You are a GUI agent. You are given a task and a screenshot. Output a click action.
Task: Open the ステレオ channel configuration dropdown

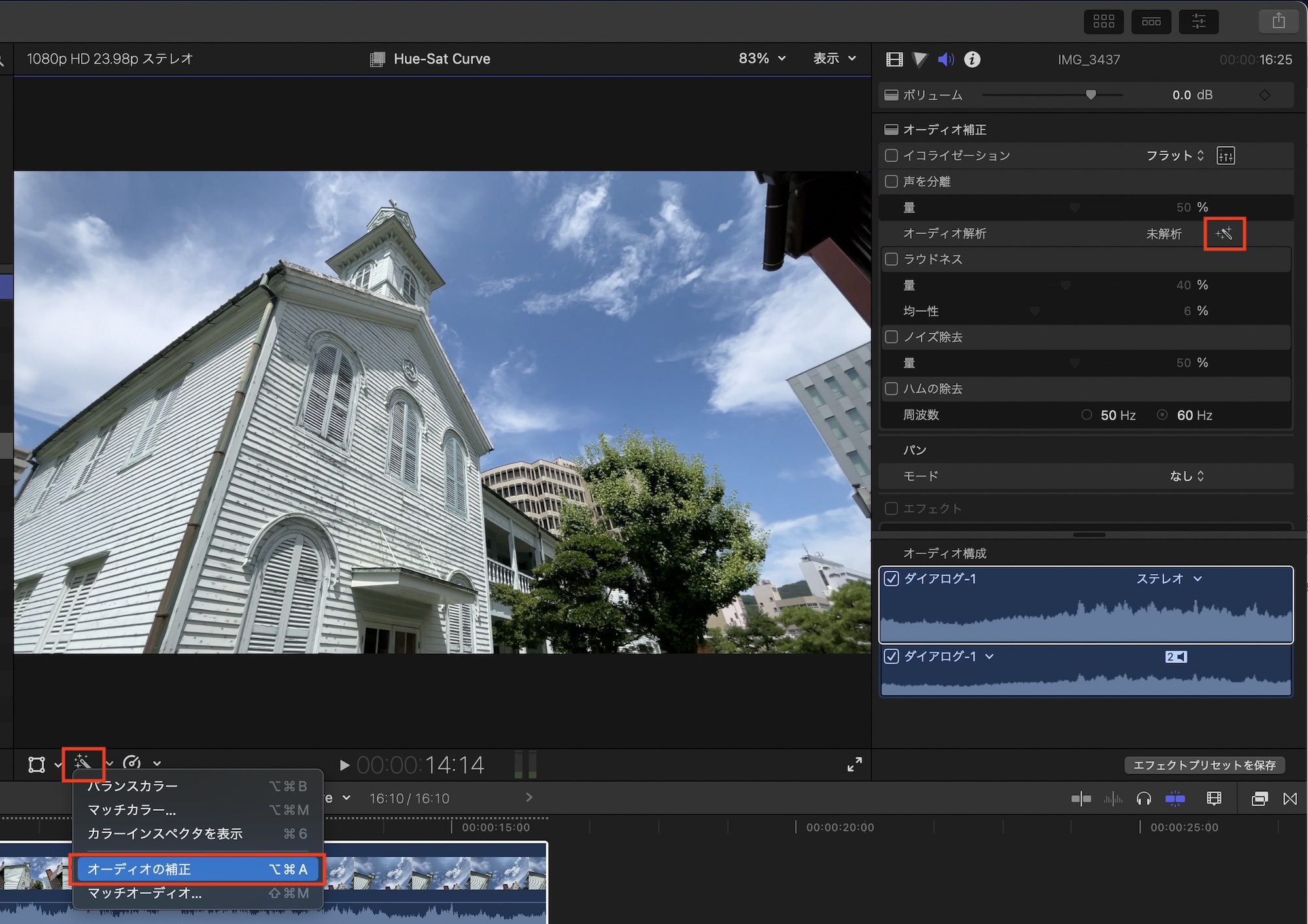[1169, 579]
